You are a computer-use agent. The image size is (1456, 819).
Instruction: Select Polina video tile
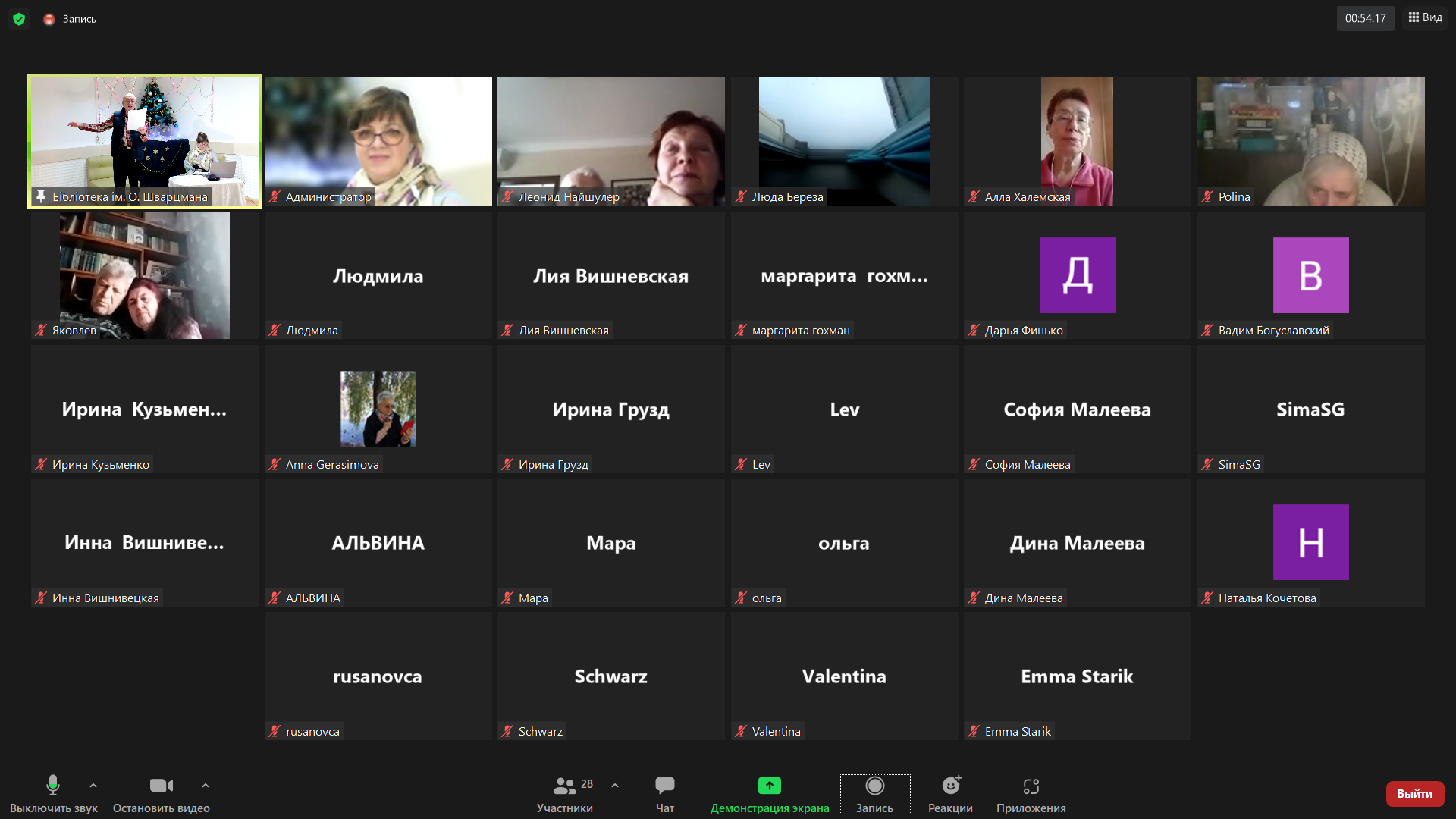[1311, 141]
